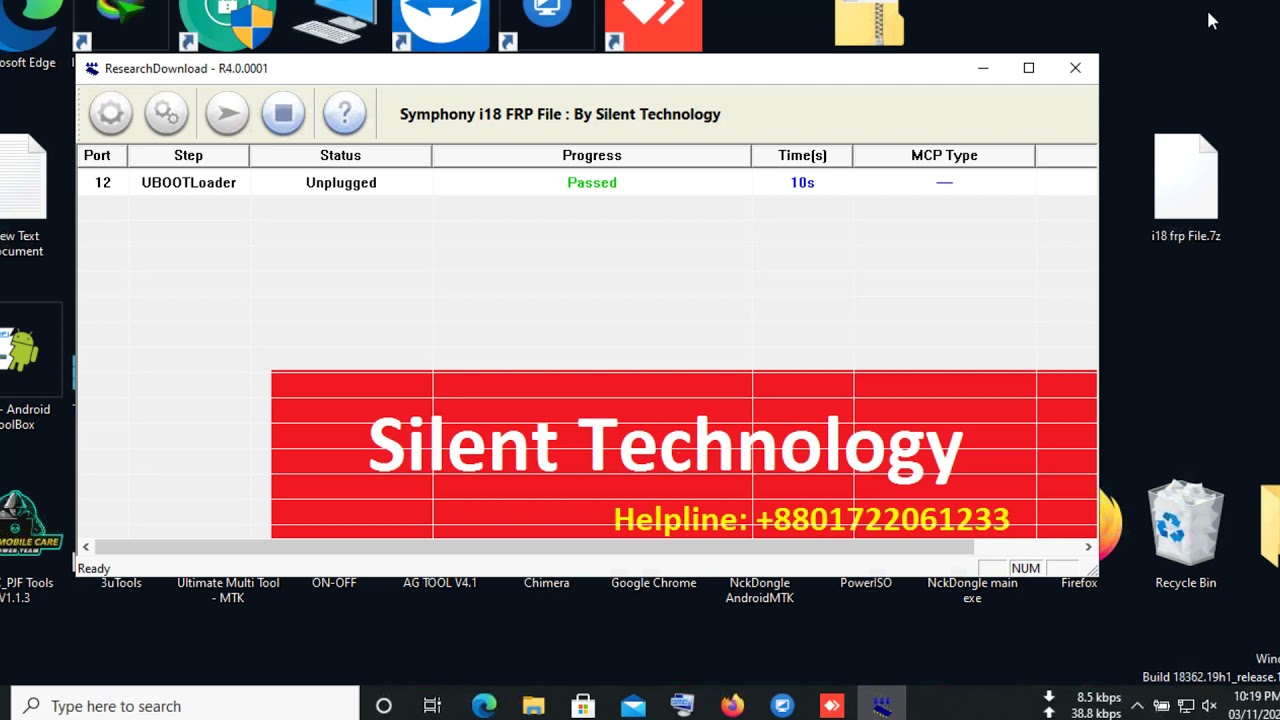Maximize the ResearchDownload window

click(1028, 68)
